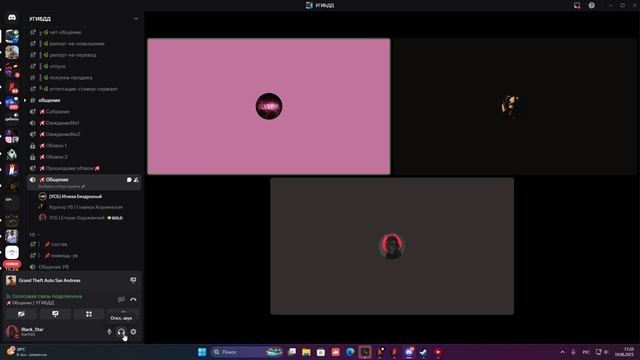Image resolution: width=640 pixels, height=360 pixels.
Task: Open Steam from taskbar
Action: [423, 352]
